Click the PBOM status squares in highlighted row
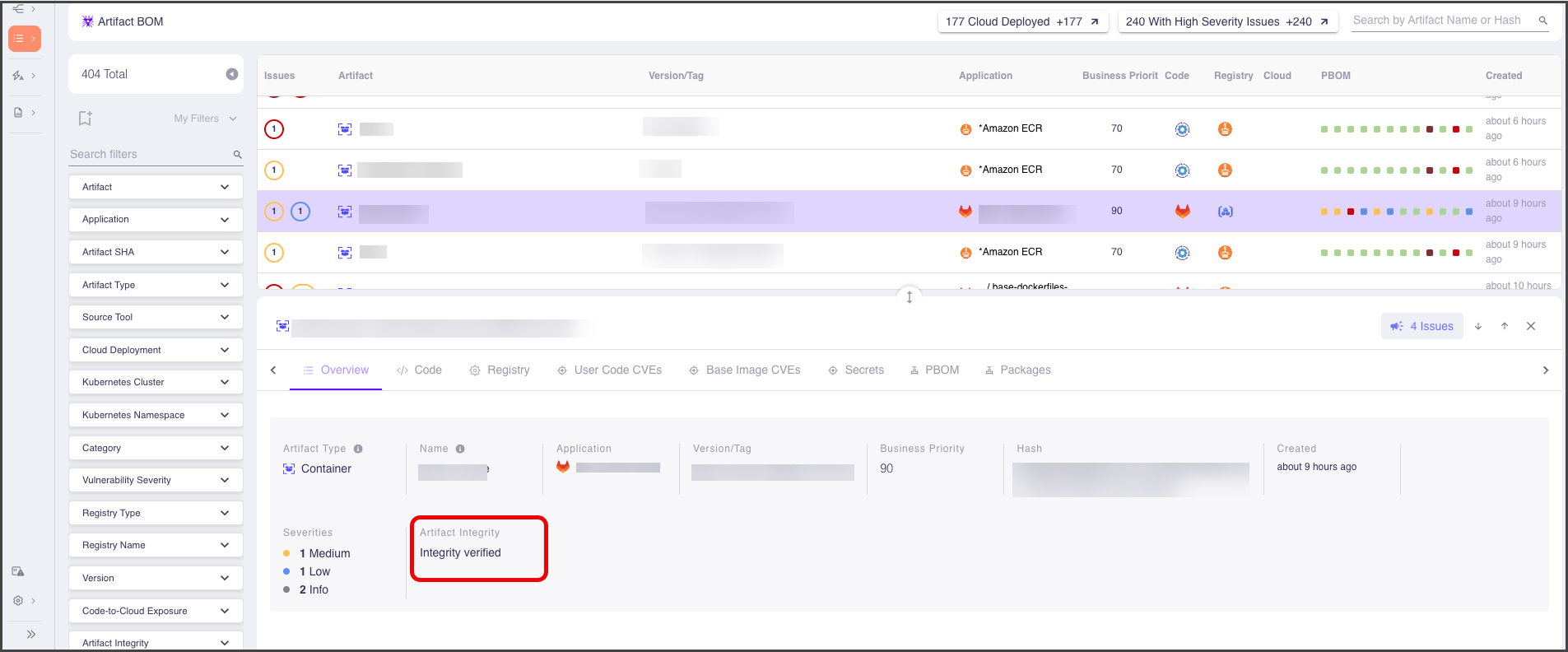This screenshot has height=652, width=1568. click(x=1396, y=212)
